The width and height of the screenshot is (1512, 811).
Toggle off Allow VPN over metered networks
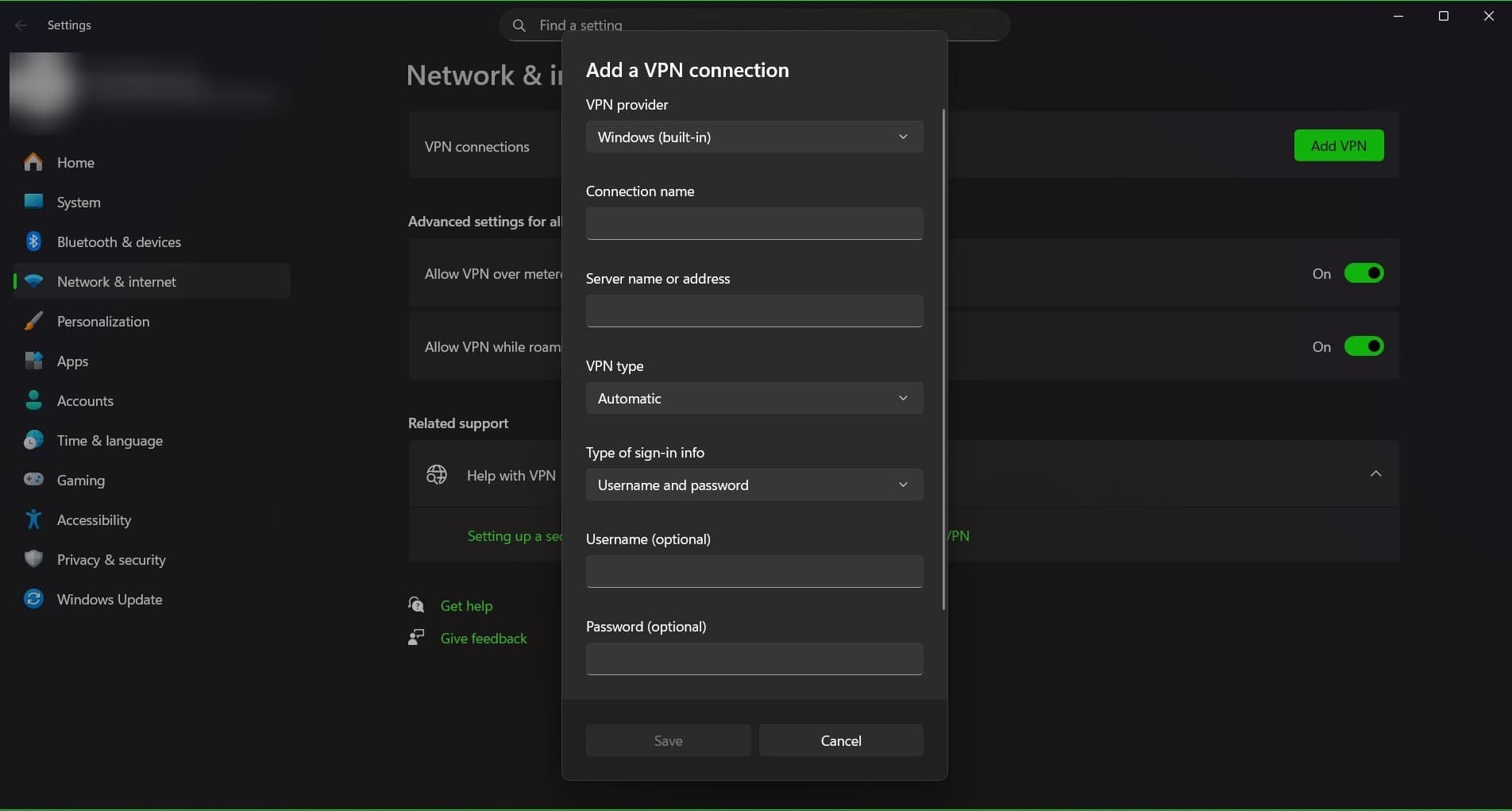pyautogui.click(x=1363, y=272)
